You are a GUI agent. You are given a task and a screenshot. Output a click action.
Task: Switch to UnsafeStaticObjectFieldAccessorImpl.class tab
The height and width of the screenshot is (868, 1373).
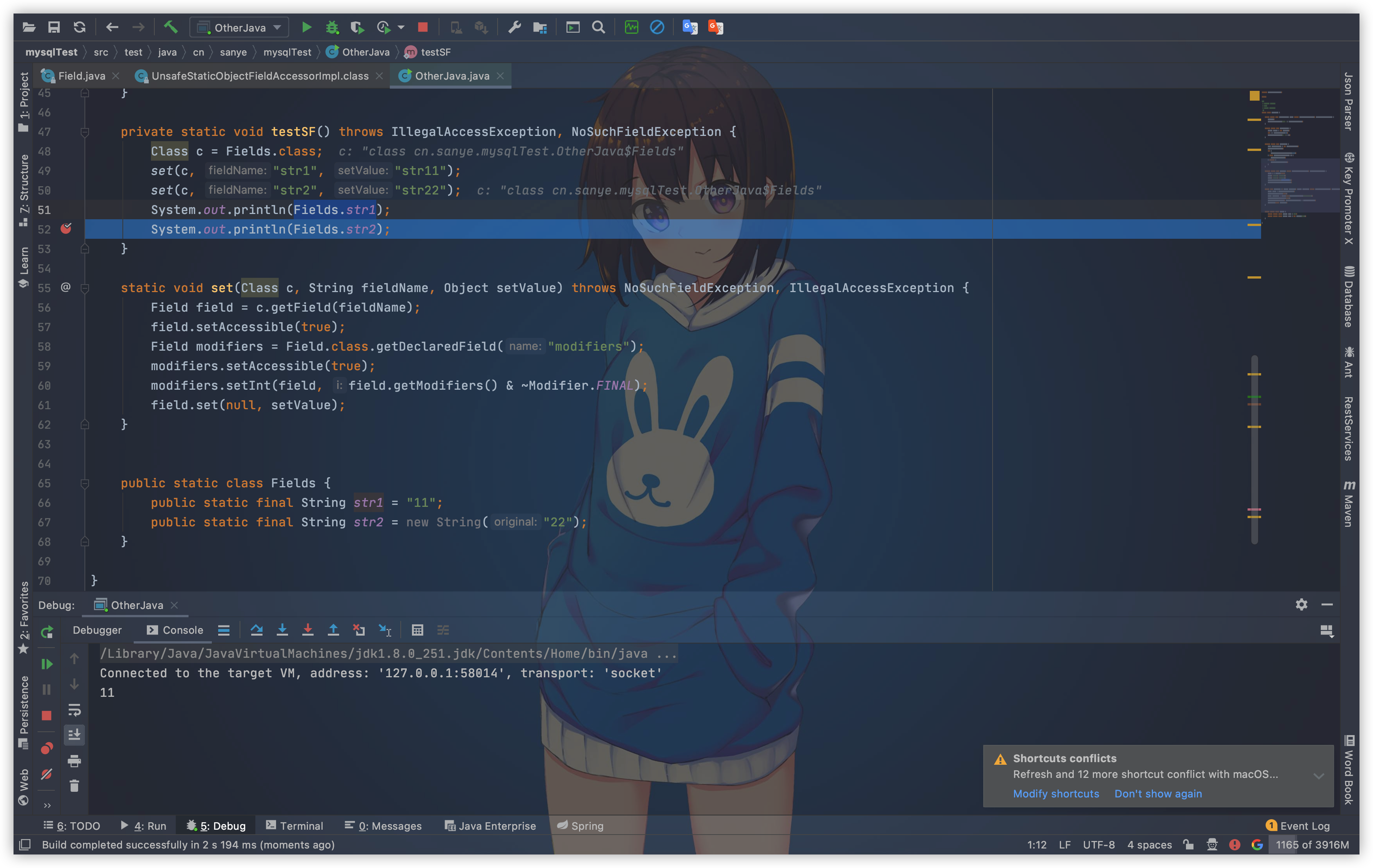[260, 76]
